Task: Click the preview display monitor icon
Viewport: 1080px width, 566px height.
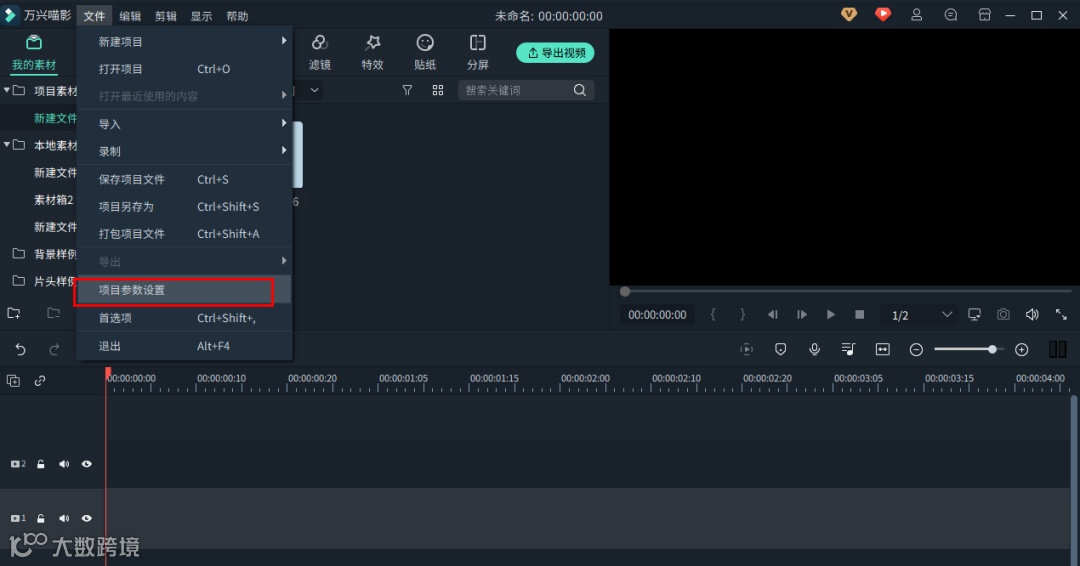Action: click(975, 315)
